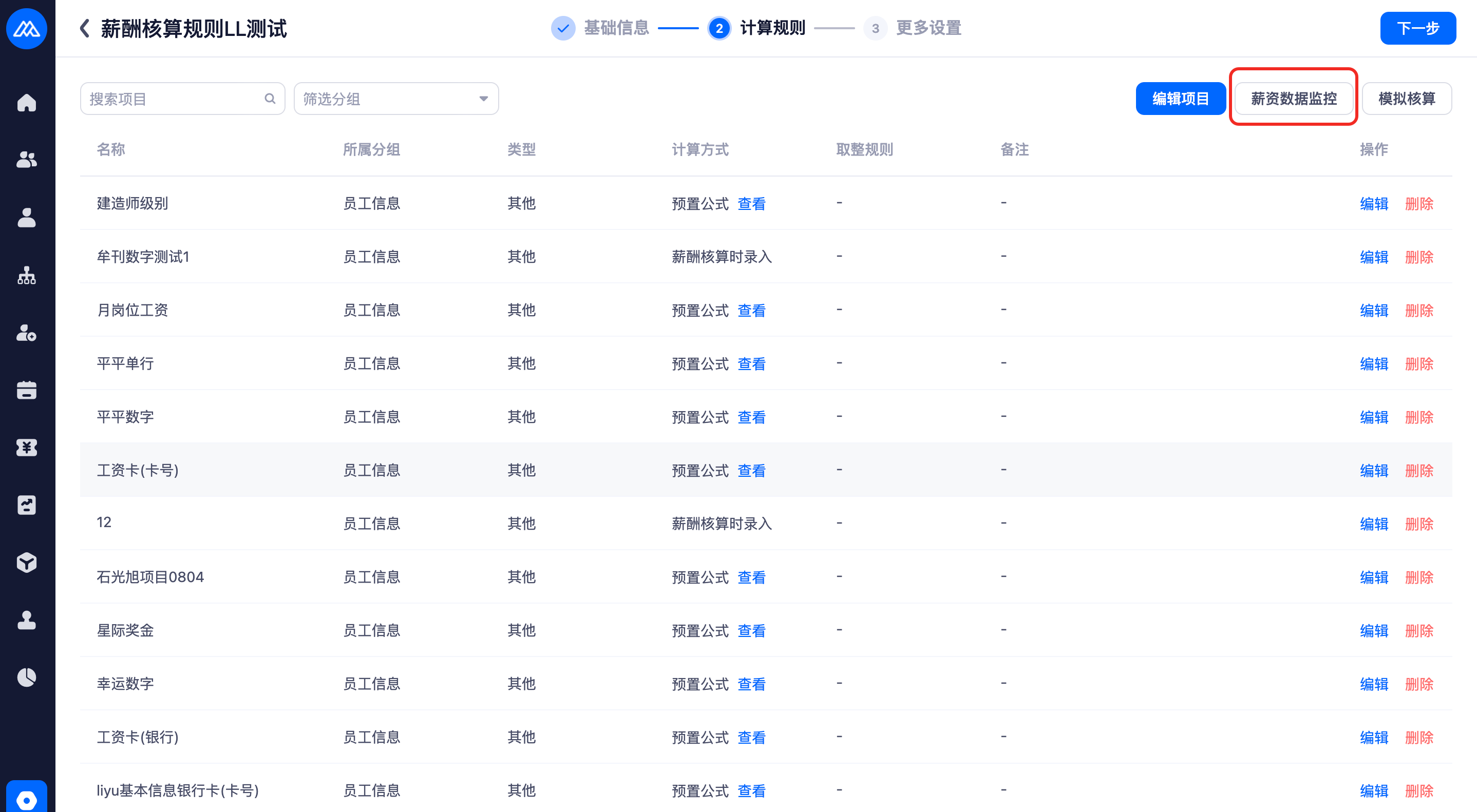Delete the 平平数字 row
Screen dimensions: 1477x812
coord(1419,417)
